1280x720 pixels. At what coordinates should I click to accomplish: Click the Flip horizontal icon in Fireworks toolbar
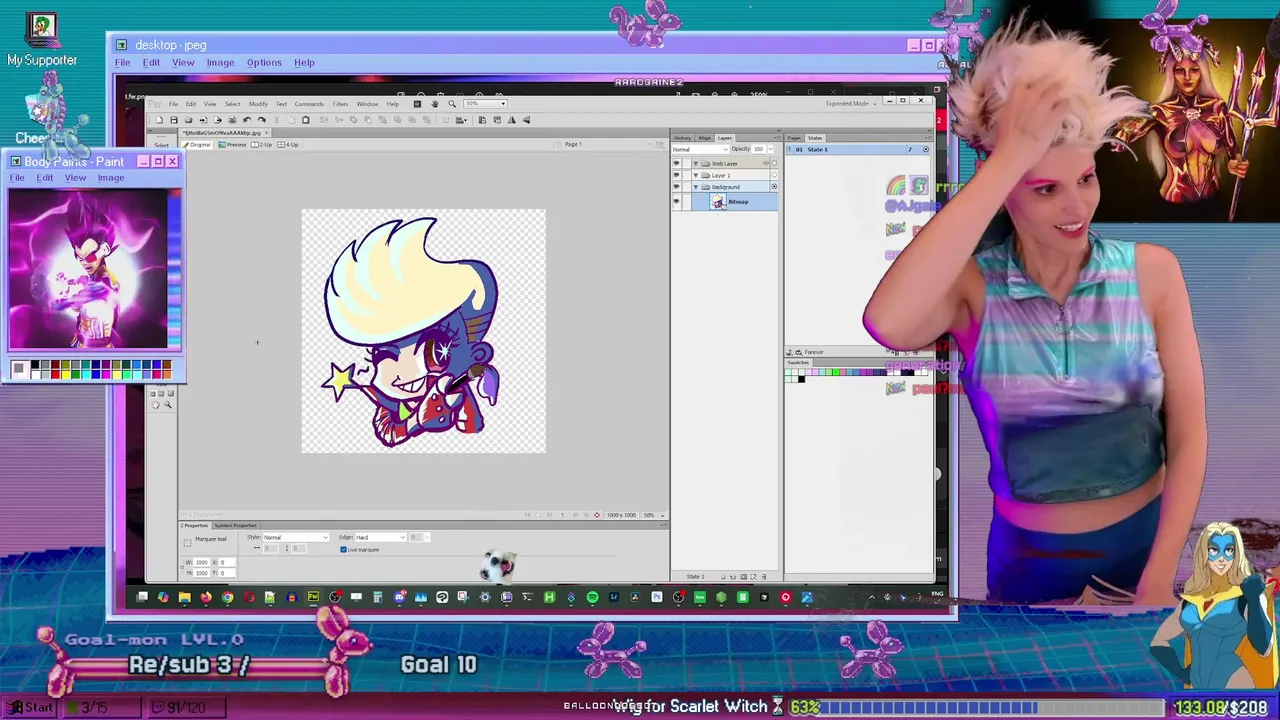pyautogui.click(x=511, y=120)
